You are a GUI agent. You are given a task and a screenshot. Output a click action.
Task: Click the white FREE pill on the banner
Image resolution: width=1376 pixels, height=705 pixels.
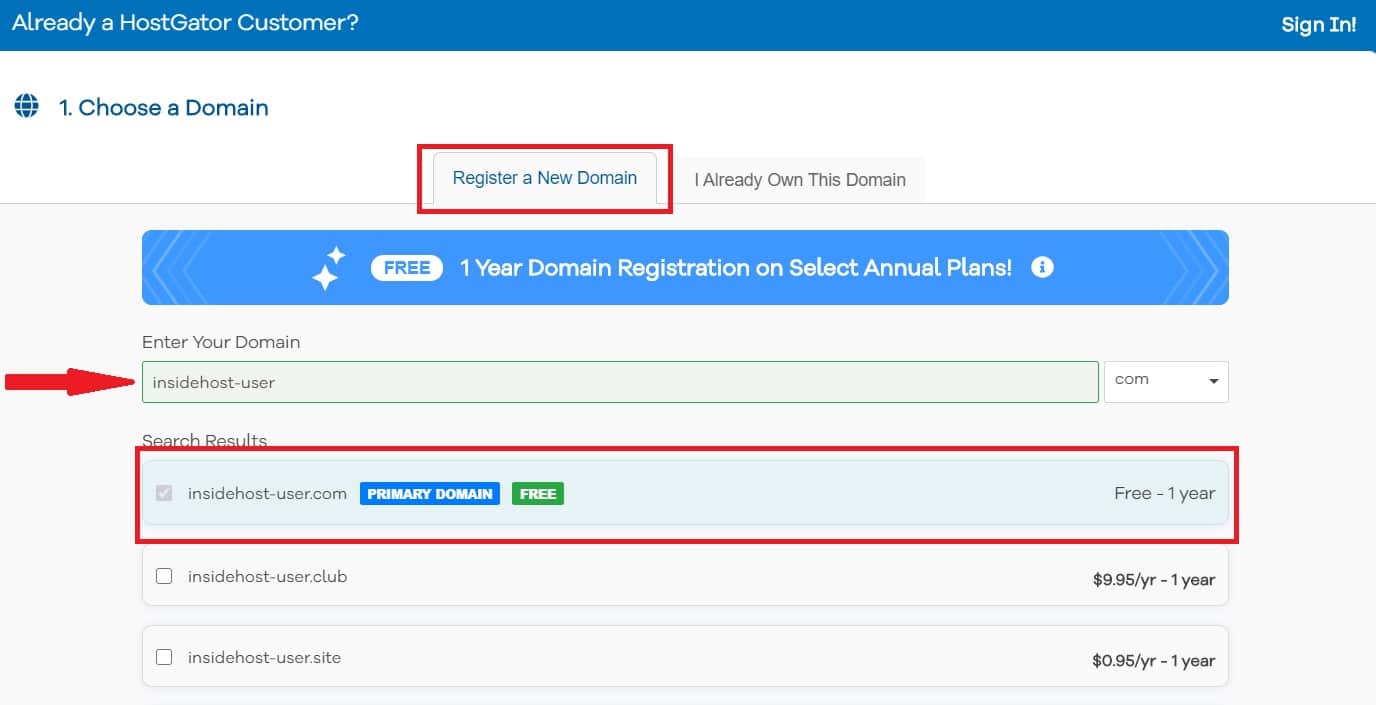(x=406, y=267)
